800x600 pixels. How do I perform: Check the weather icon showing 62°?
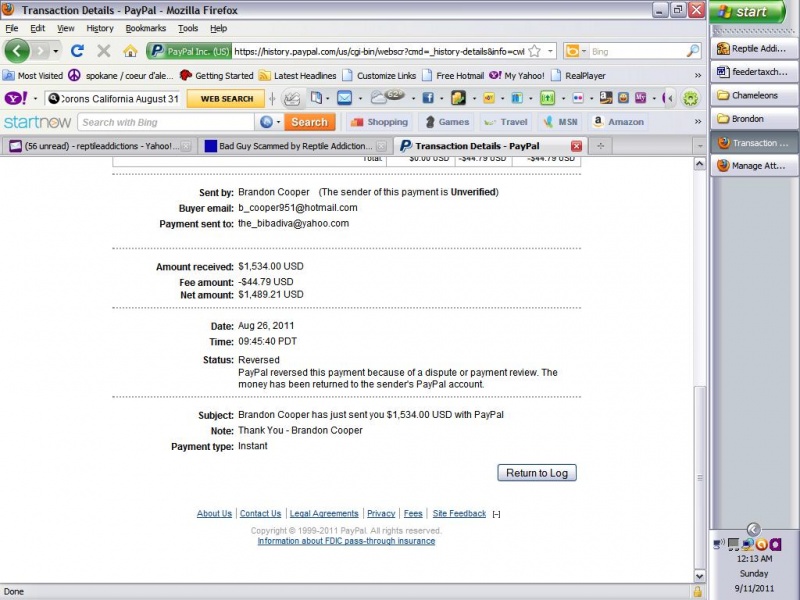tap(387, 96)
